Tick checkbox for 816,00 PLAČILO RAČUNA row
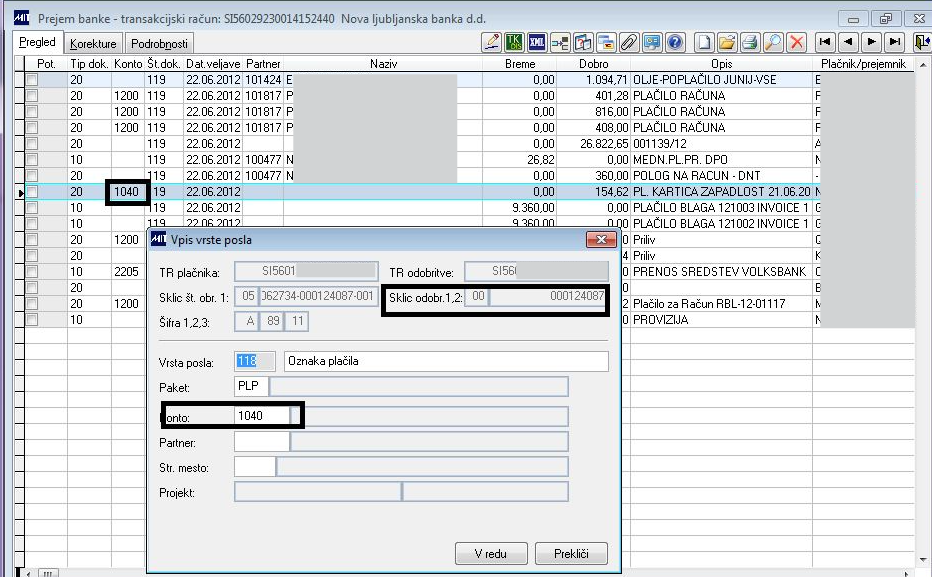 pyautogui.click(x=32, y=112)
